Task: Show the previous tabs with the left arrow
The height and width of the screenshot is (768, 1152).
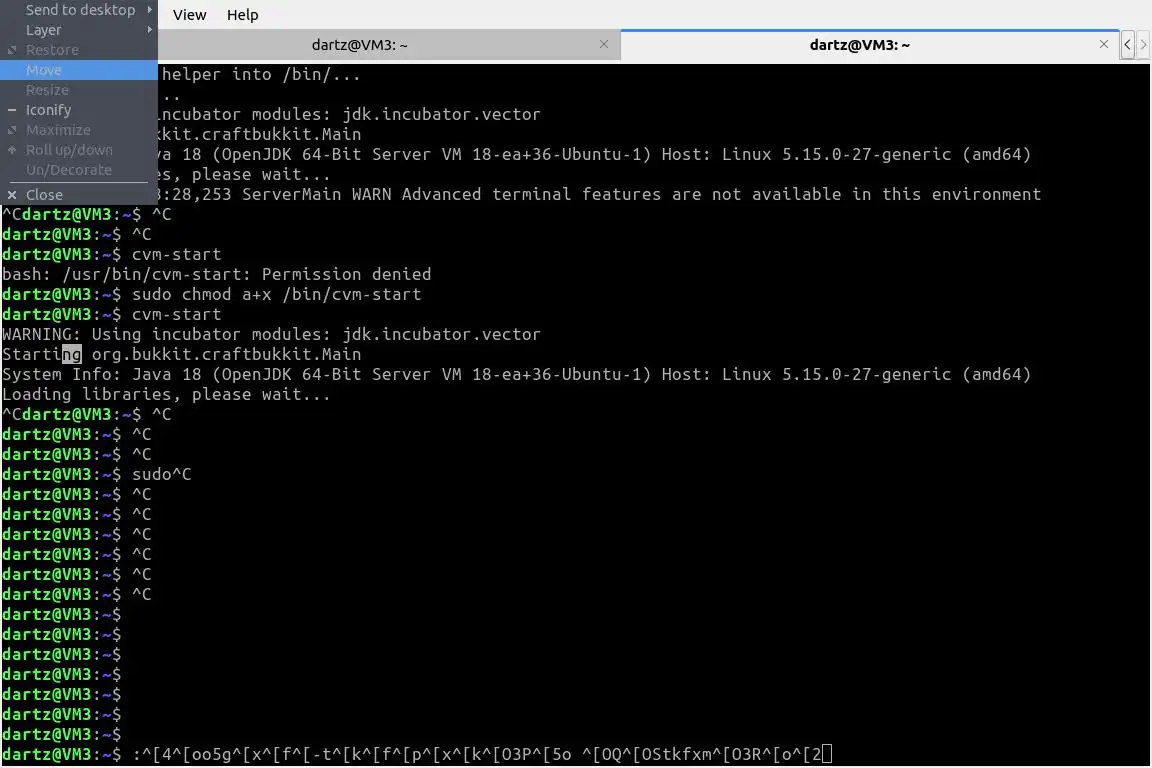Action: (1127, 45)
